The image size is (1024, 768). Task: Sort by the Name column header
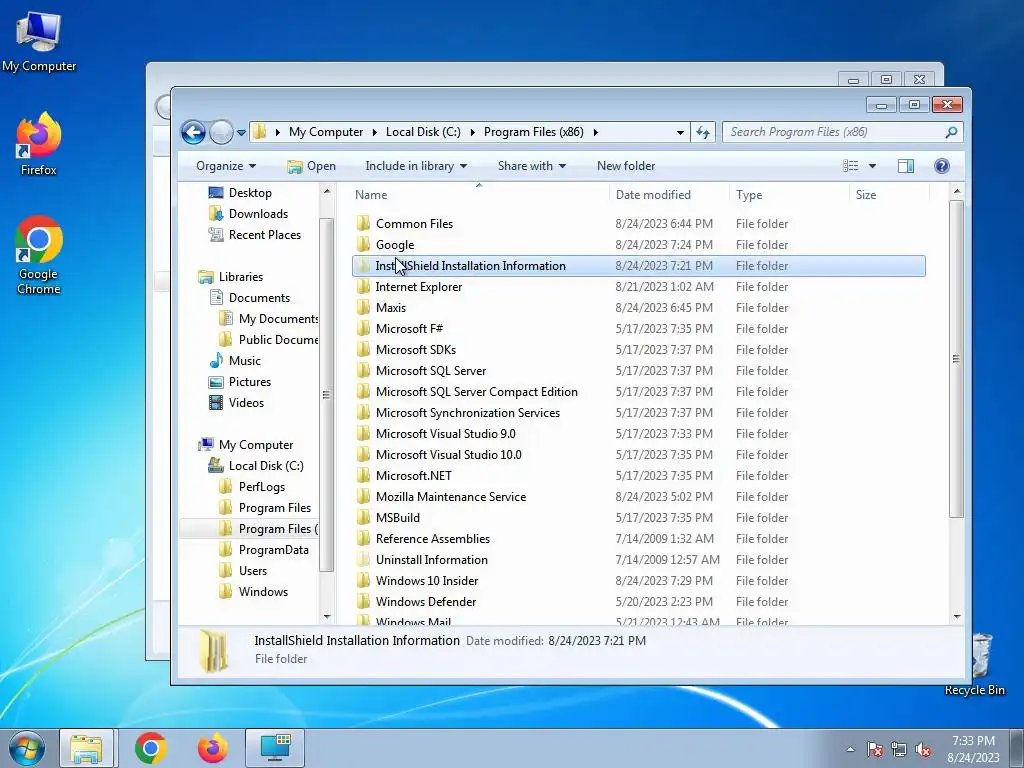tap(371, 195)
